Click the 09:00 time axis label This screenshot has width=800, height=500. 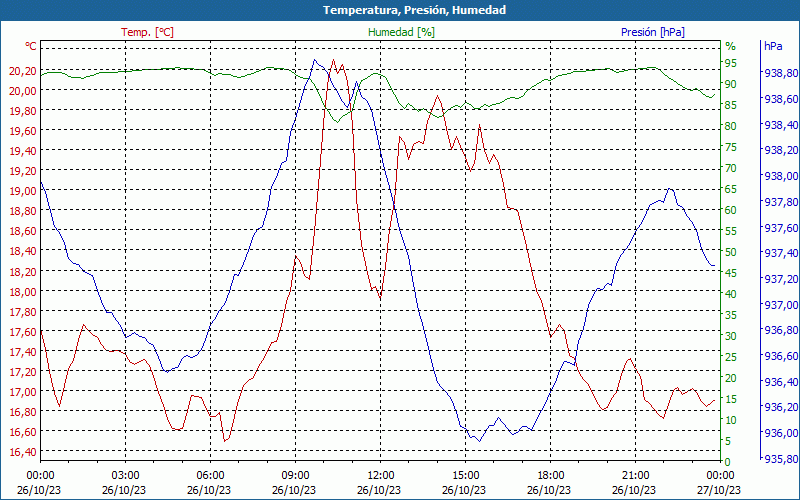coord(295,476)
